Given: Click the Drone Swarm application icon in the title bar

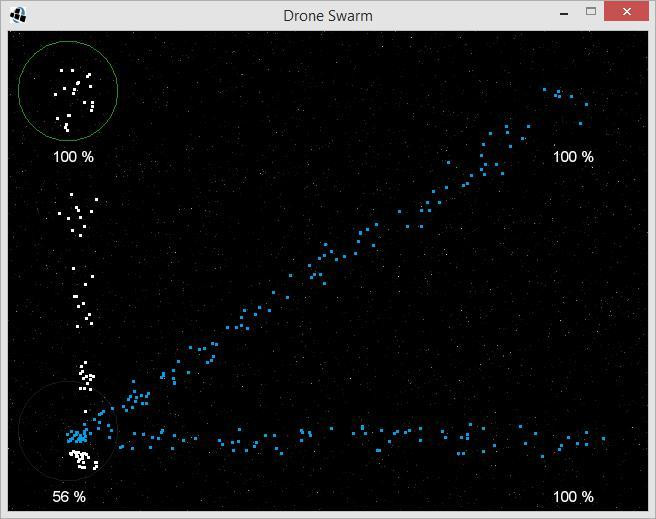Looking at the screenshot, I should (x=18, y=15).
